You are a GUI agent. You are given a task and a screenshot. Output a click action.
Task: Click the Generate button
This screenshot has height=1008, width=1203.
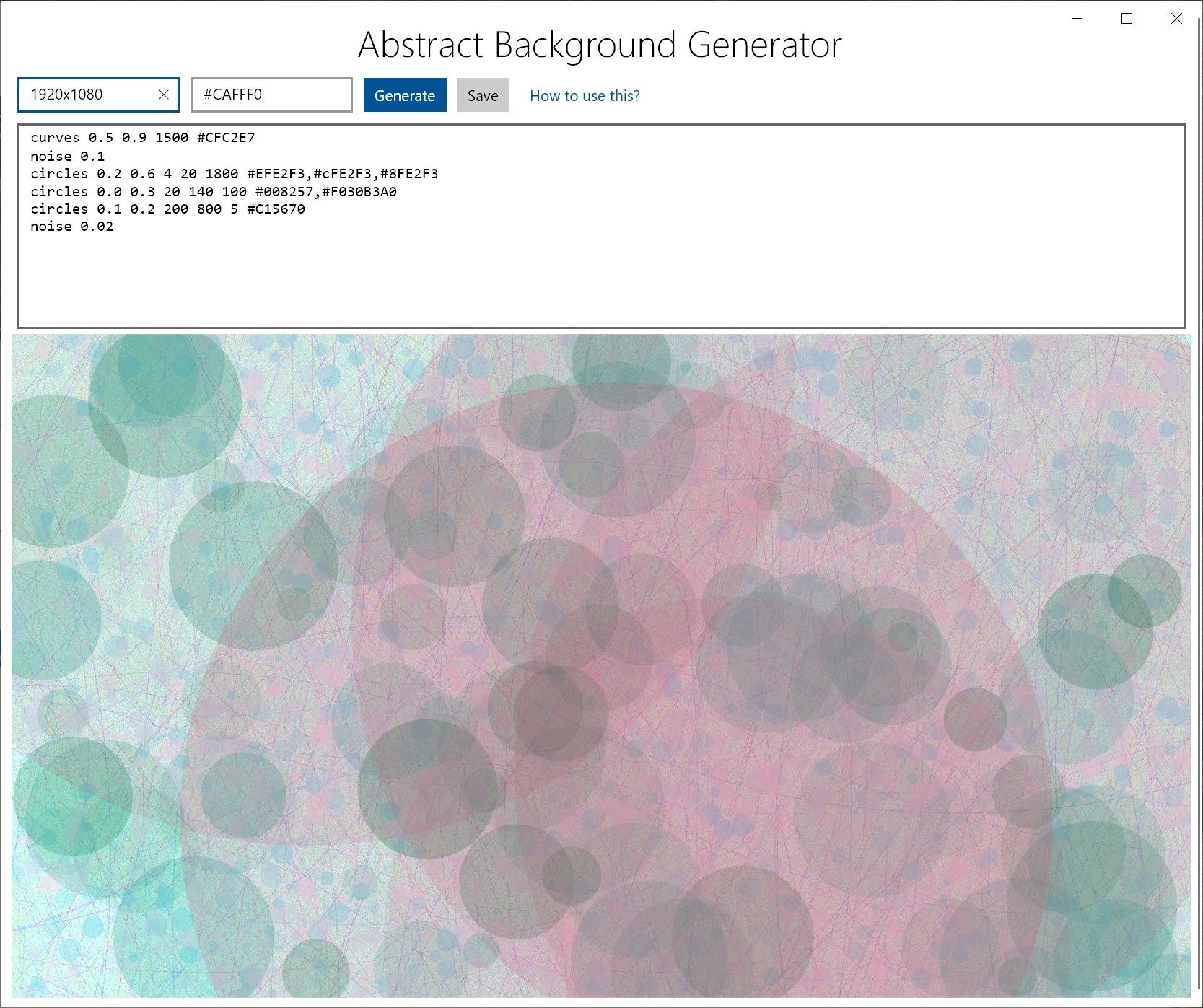[x=405, y=95]
